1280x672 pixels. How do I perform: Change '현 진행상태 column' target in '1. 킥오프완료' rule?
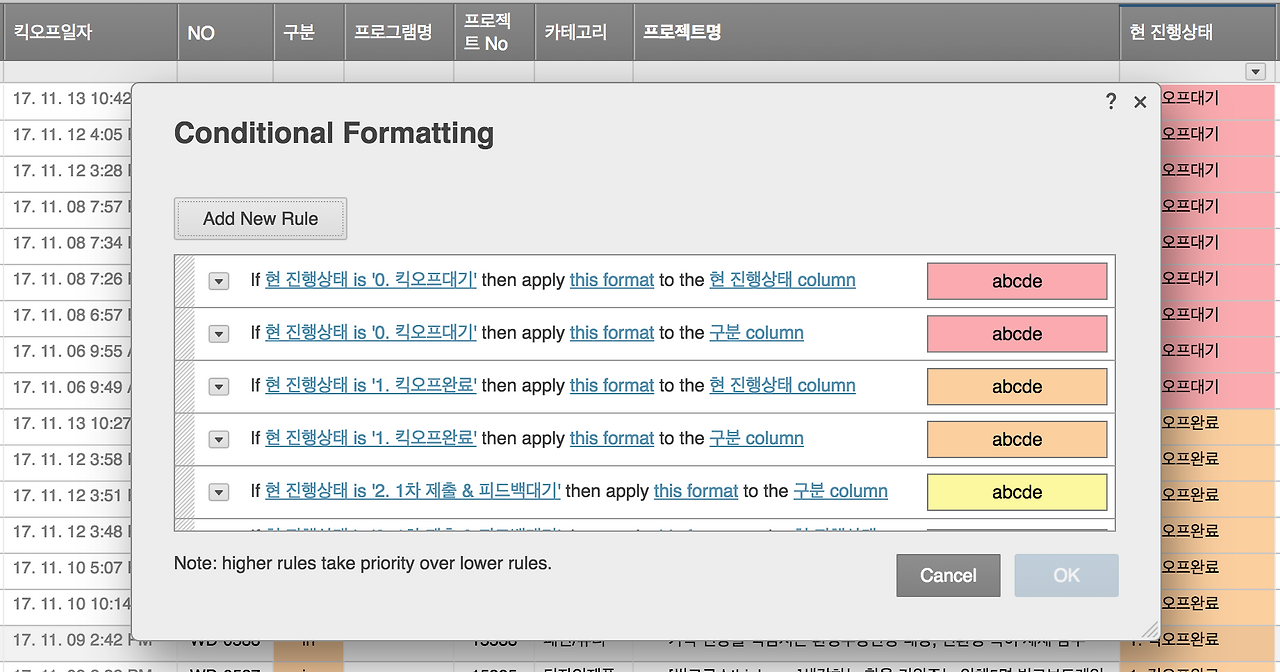point(782,386)
